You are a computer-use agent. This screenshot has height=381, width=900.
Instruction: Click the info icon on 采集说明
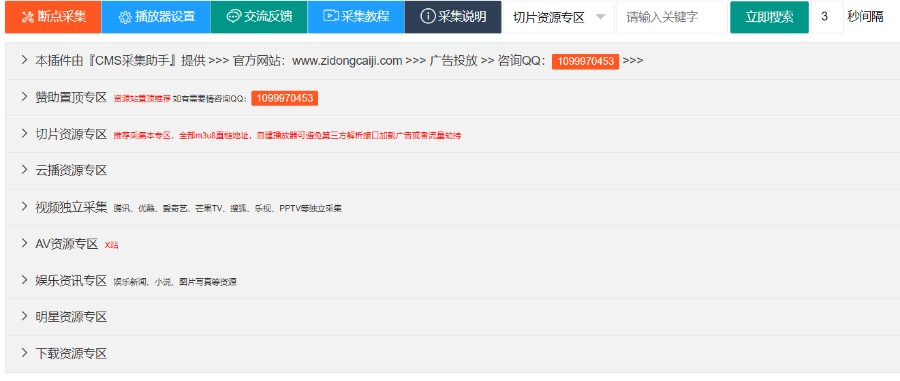pyautogui.click(x=427, y=17)
